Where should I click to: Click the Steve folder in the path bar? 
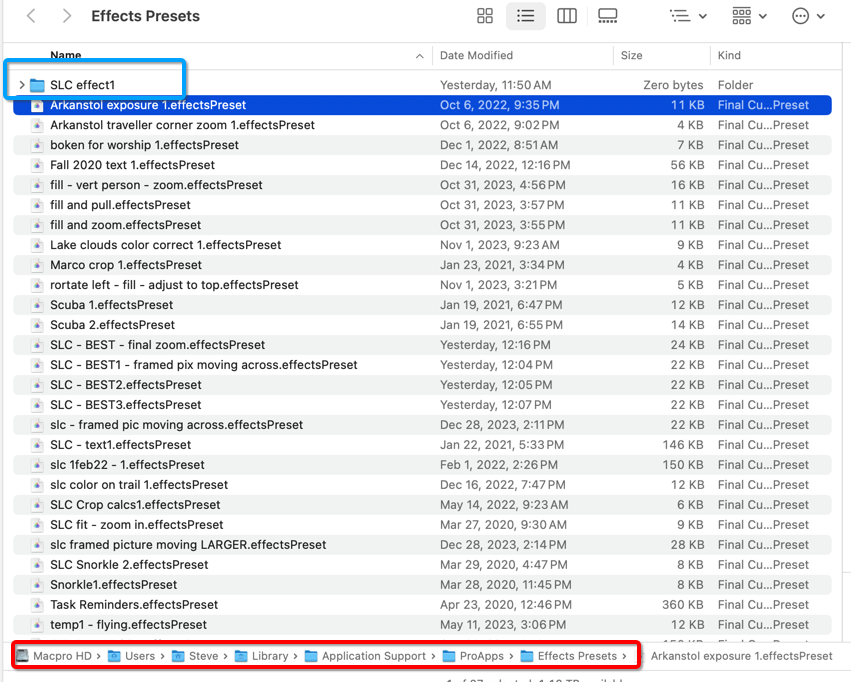pos(203,655)
